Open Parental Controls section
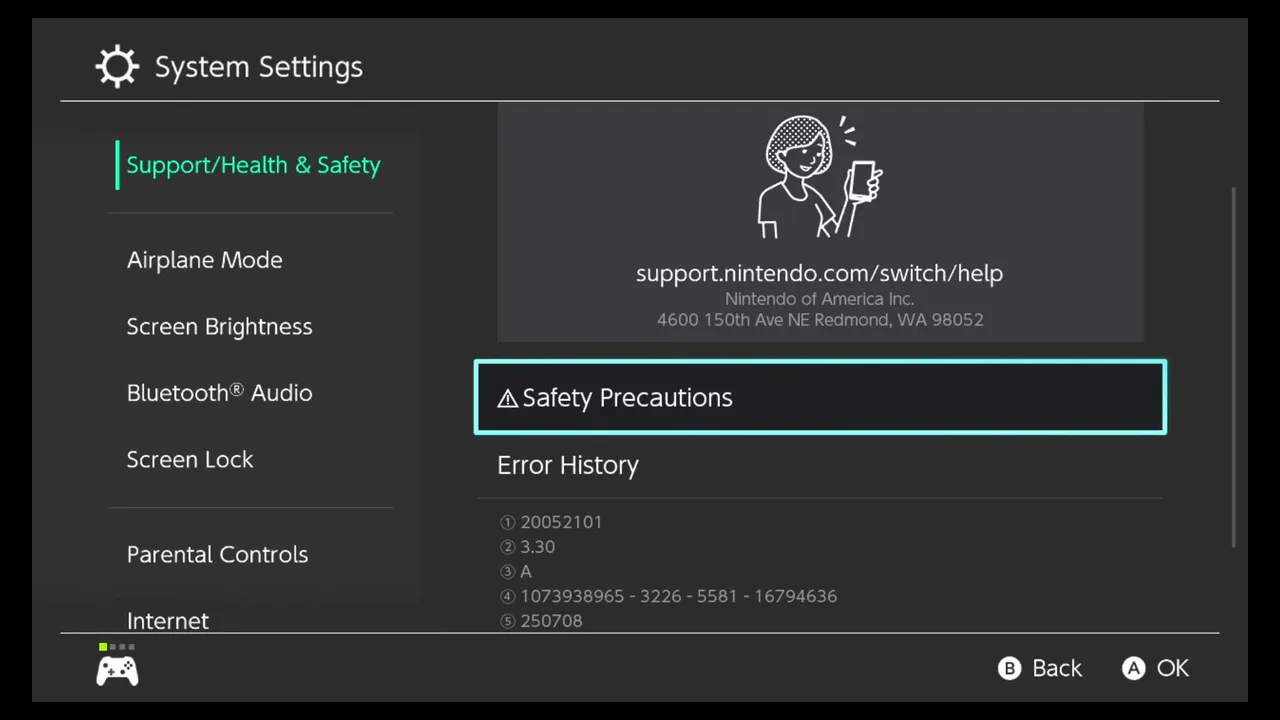The width and height of the screenshot is (1280, 720). coord(217,555)
